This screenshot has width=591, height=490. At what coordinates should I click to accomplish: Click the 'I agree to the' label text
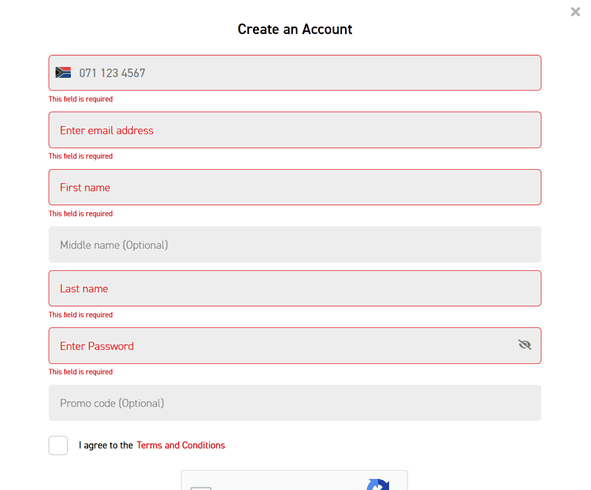click(106, 445)
